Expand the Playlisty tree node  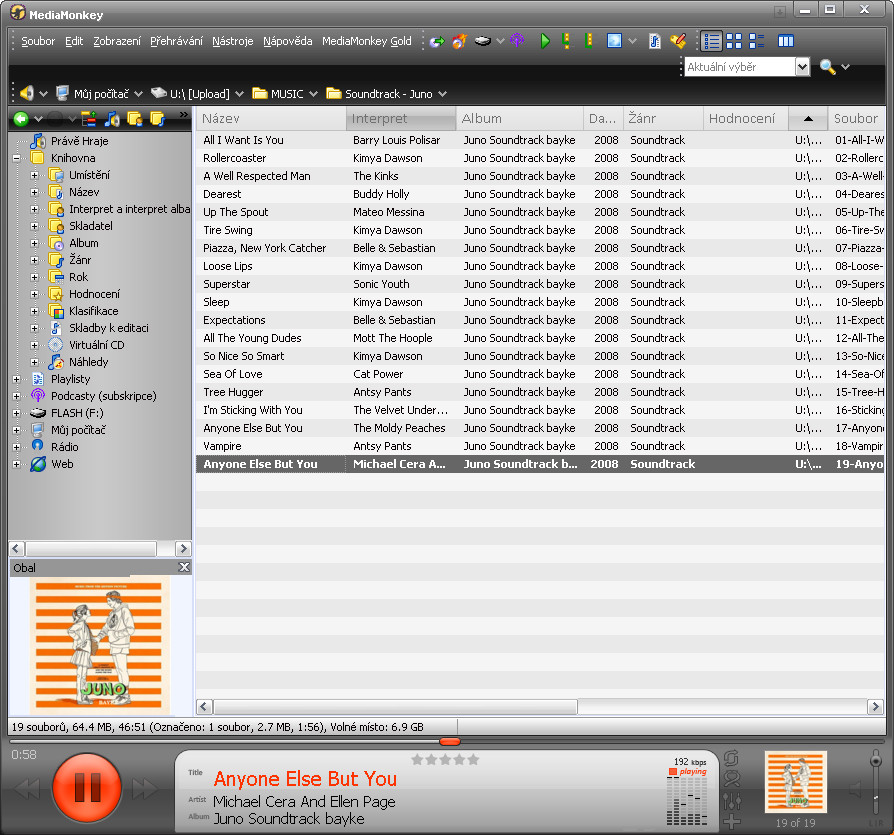17,379
